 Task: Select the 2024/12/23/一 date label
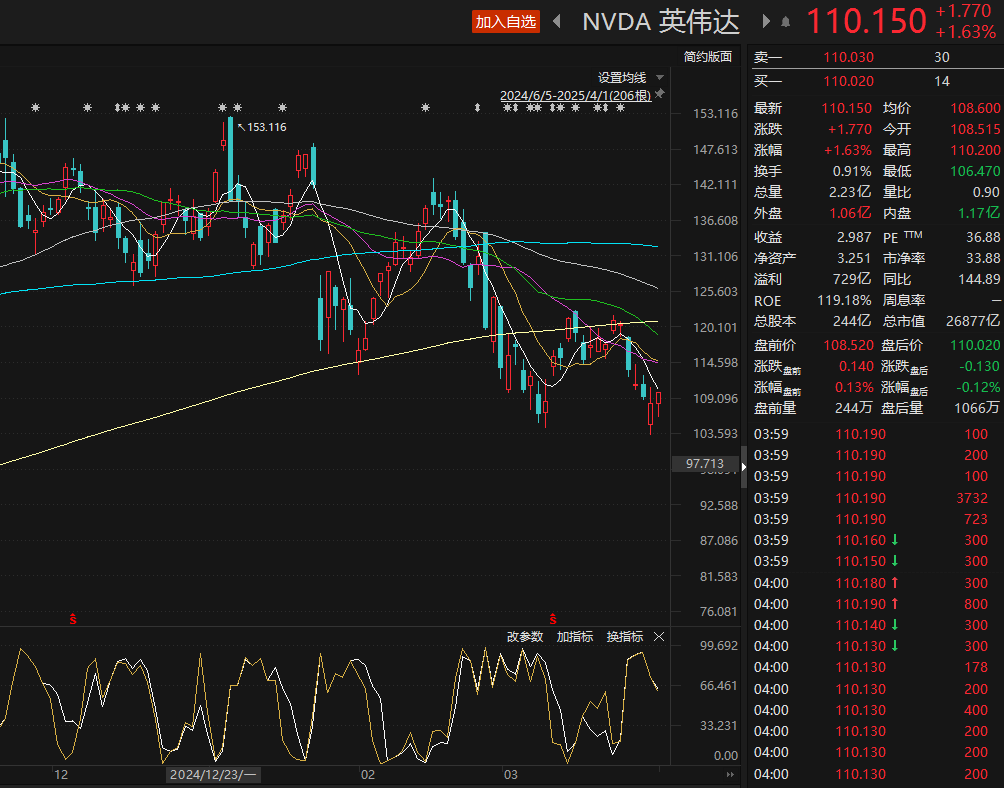click(213, 775)
